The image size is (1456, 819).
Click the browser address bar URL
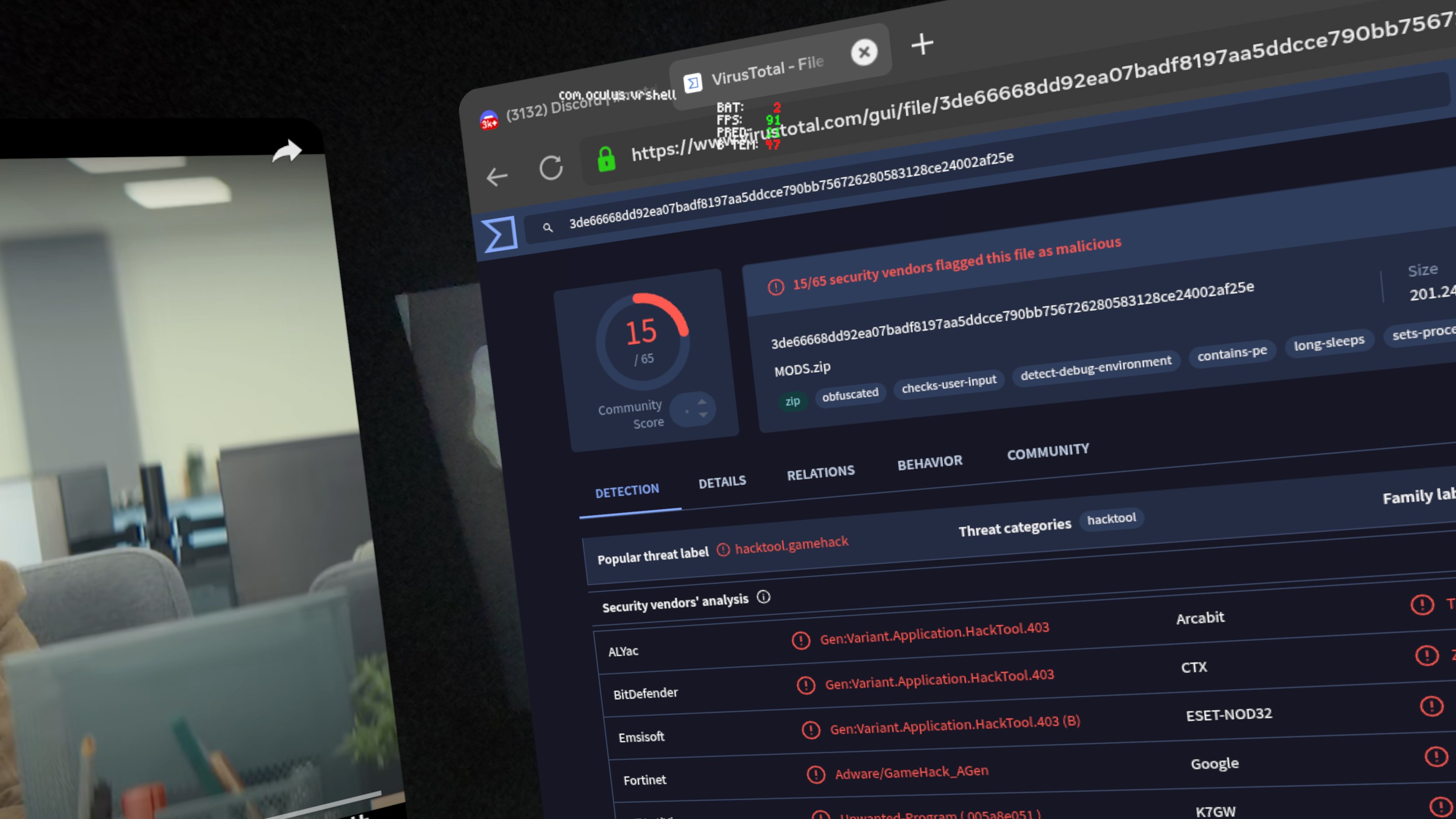tap(1040, 85)
